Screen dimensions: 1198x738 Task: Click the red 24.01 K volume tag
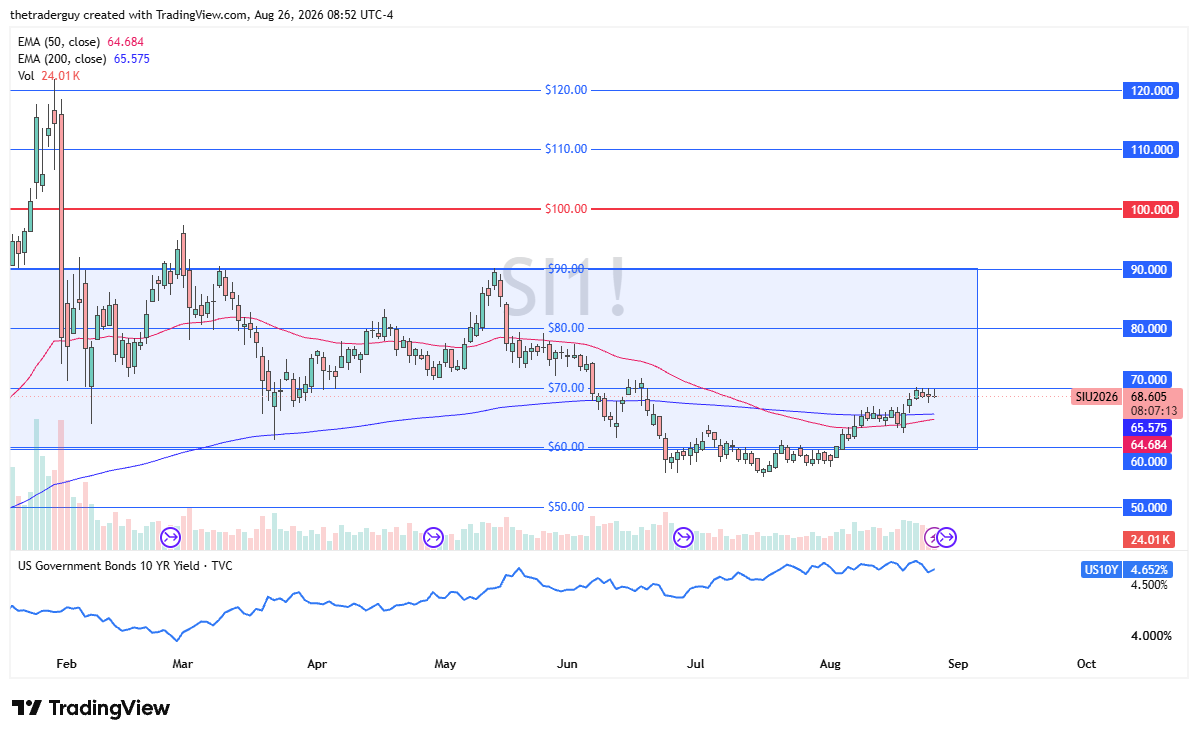tap(1147, 539)
